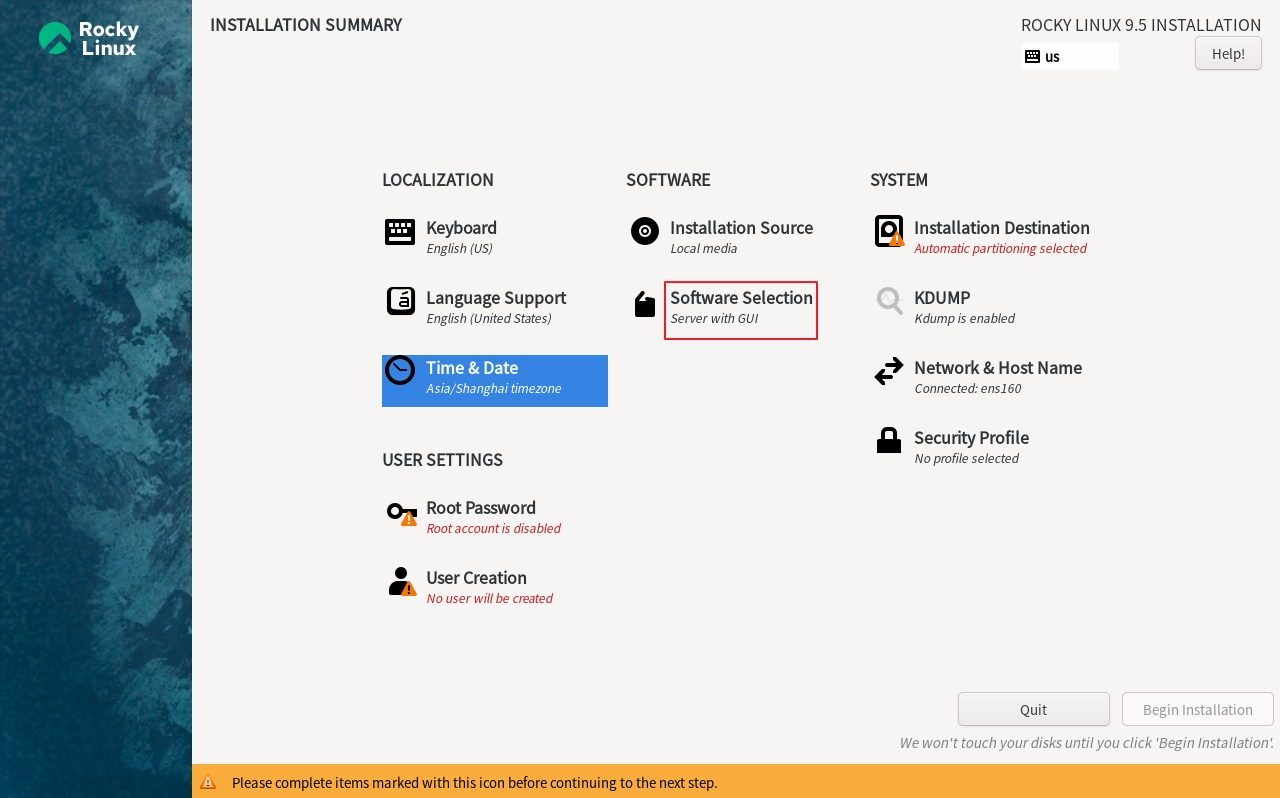Open User Creation label

[x=476, y=578]
